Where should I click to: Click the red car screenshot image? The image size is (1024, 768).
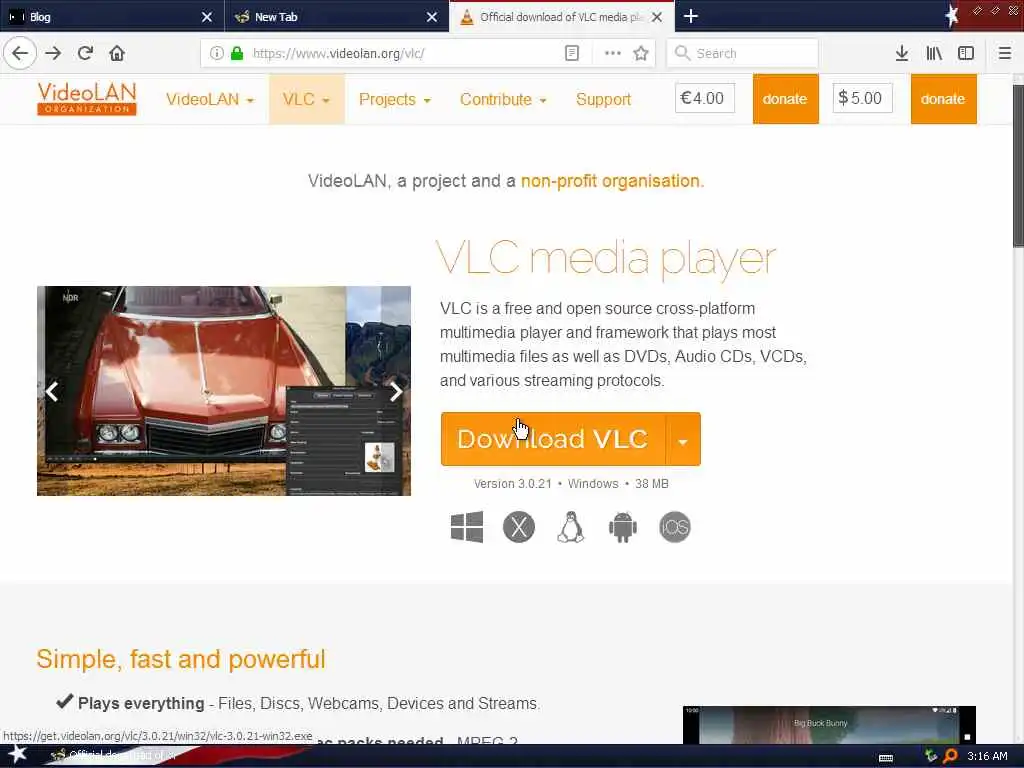pyautogui.click(x=224, y=391)
